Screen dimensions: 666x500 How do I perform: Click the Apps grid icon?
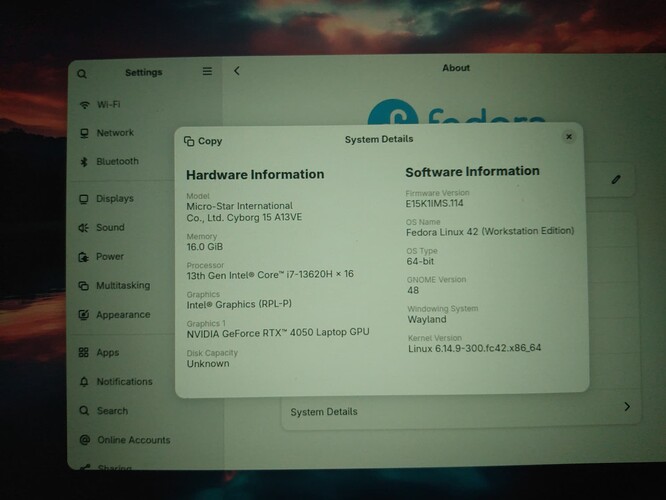[x=84, y=353]
